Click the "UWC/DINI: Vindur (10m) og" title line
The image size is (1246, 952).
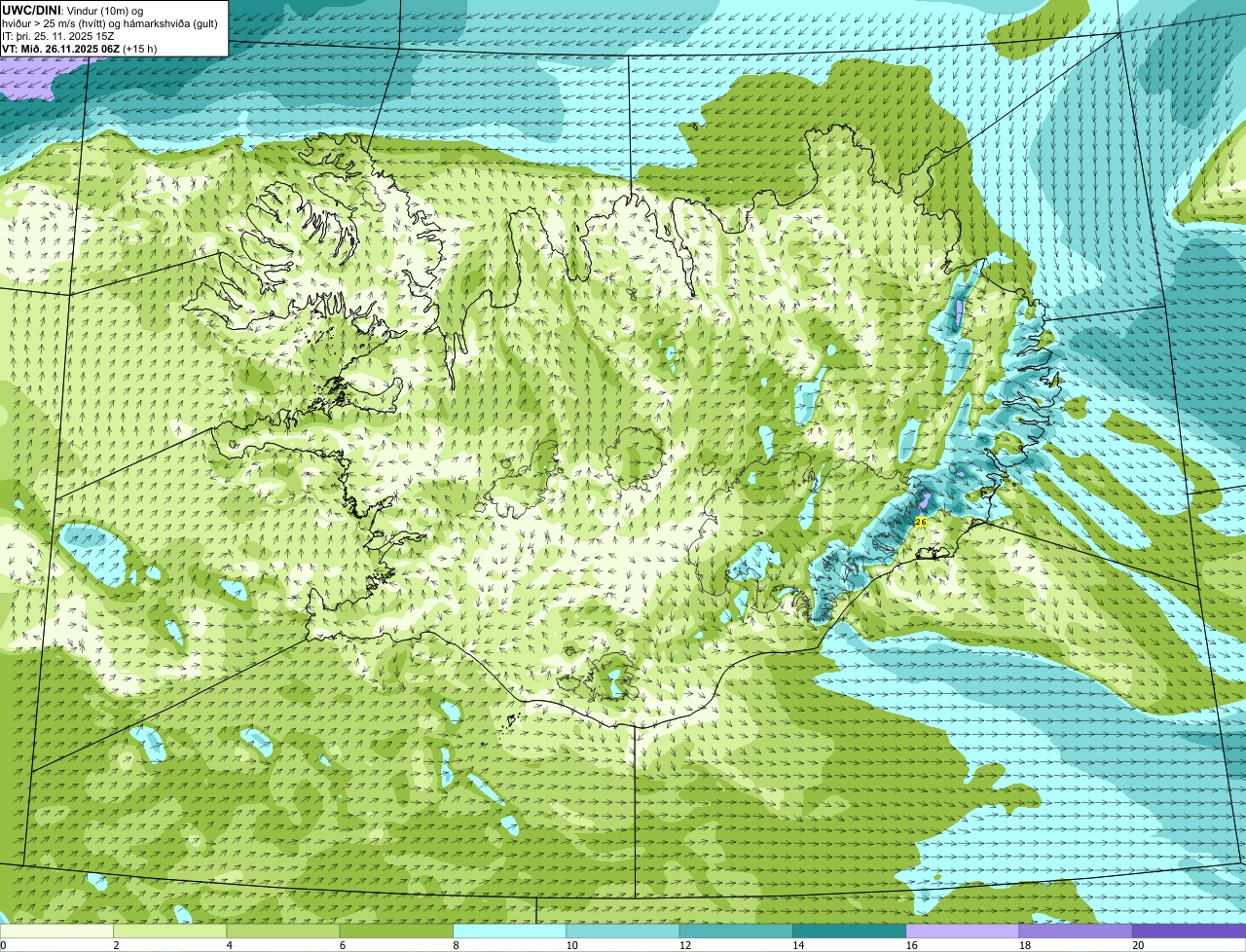[73, 10]
